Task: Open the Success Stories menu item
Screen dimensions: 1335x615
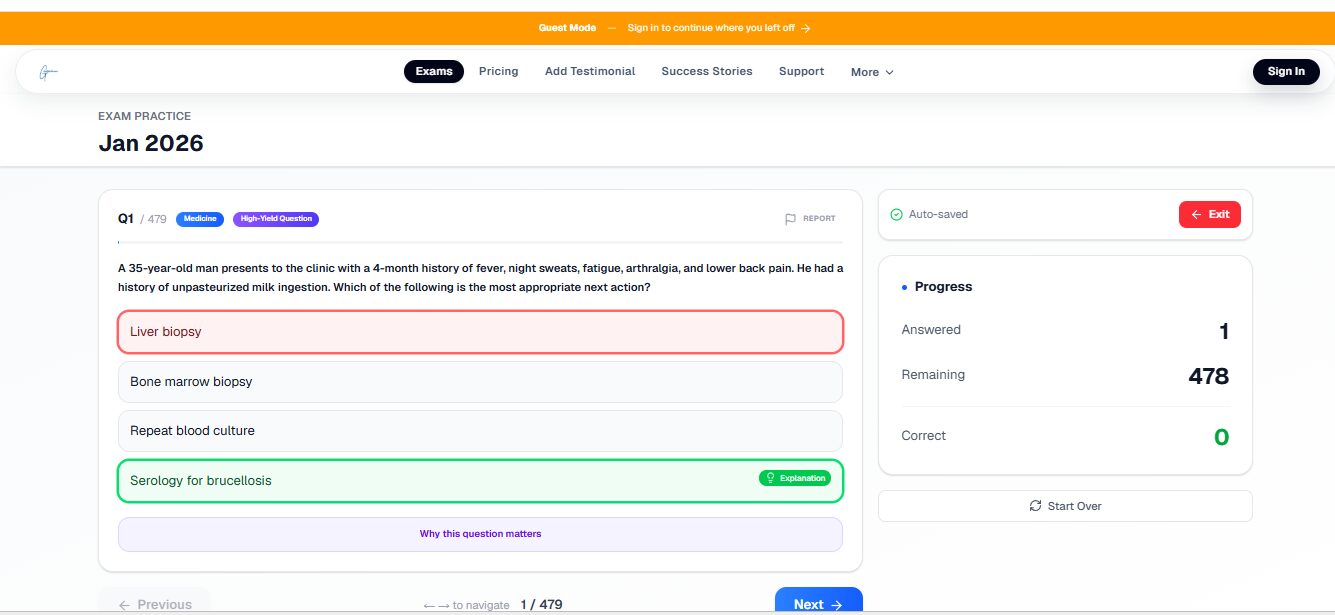Action: click(707, 71)
